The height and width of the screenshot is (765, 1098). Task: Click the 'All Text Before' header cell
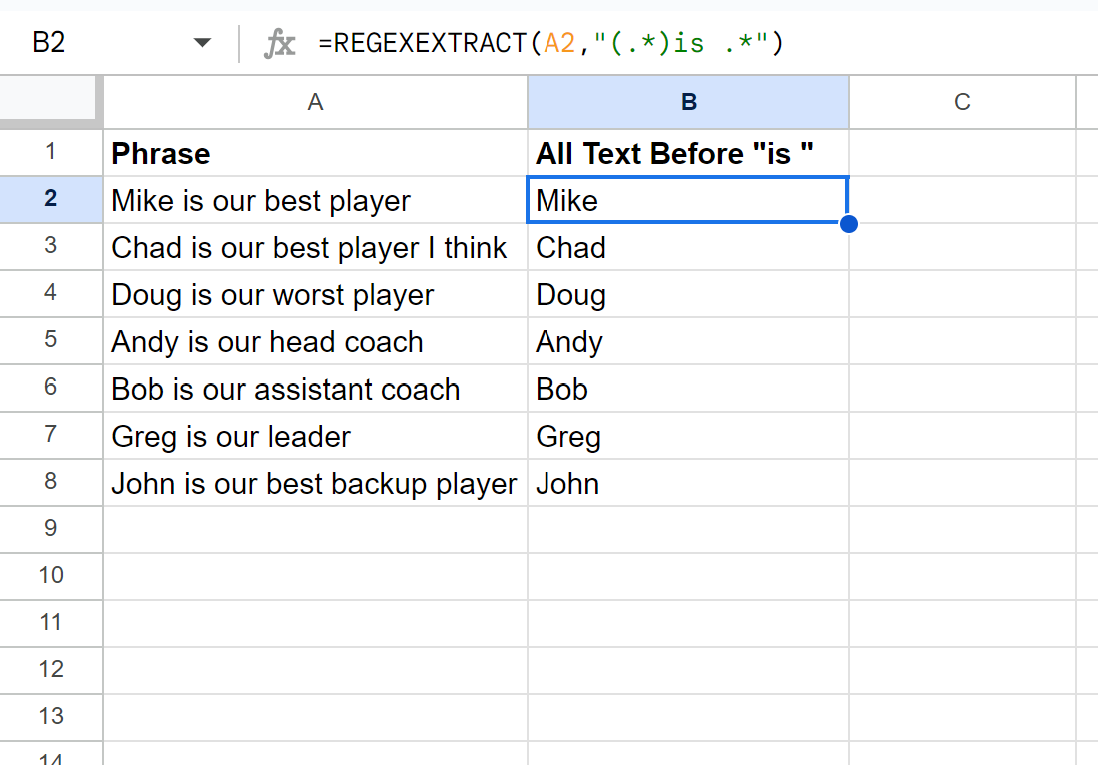688,153
